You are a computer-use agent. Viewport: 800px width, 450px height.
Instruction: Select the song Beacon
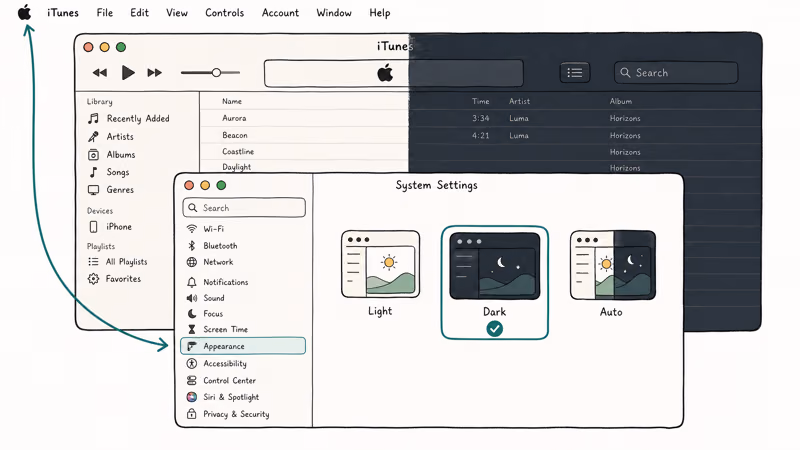coord(235,135)
